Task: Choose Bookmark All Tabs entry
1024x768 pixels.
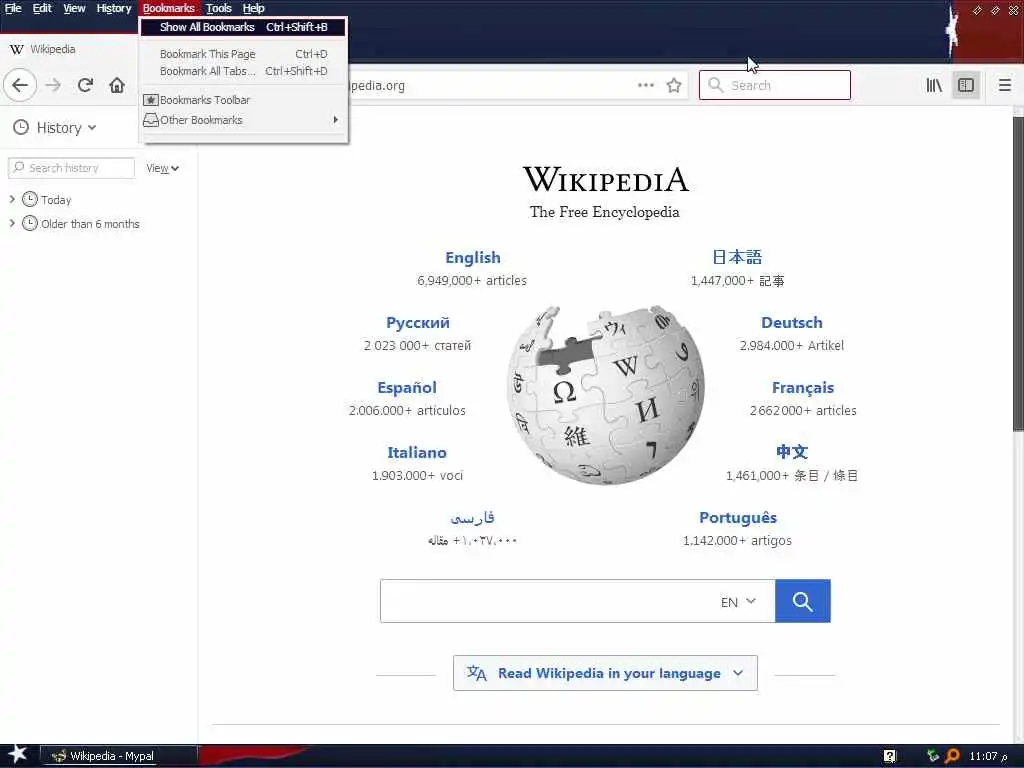Action: (x=243, y=71)
